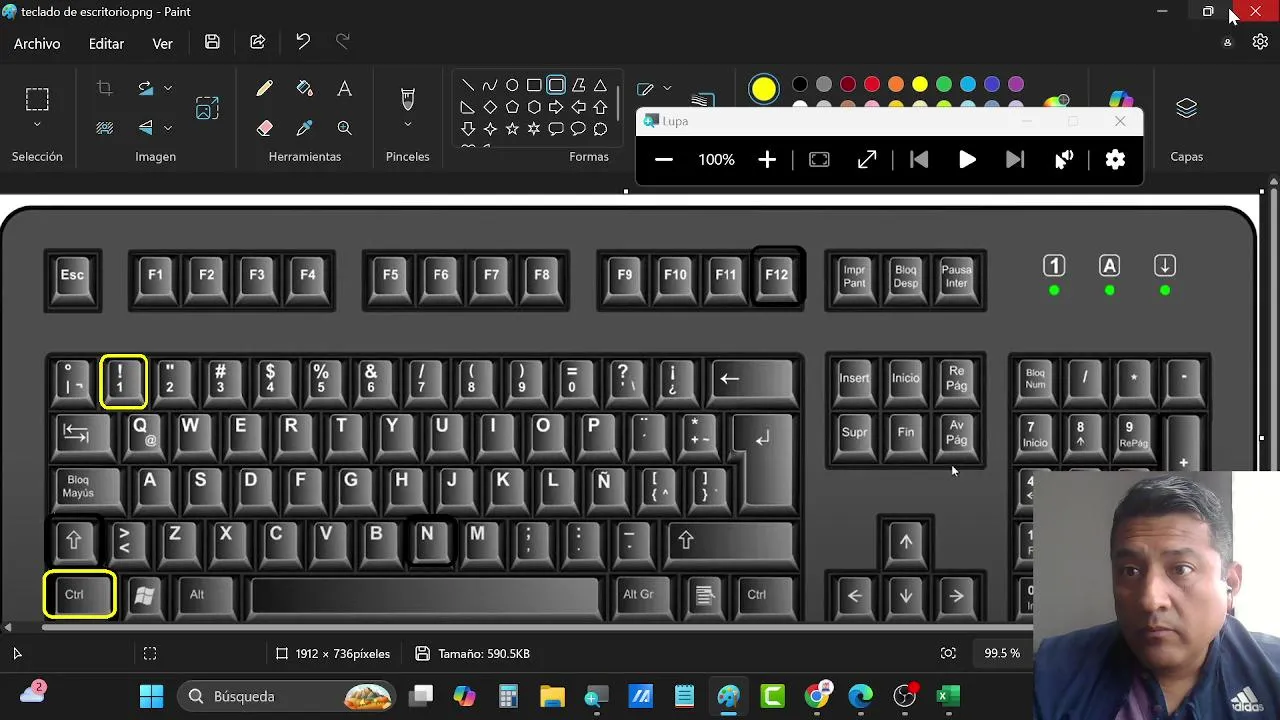Open Google Chrome from the taskbar

817,696
